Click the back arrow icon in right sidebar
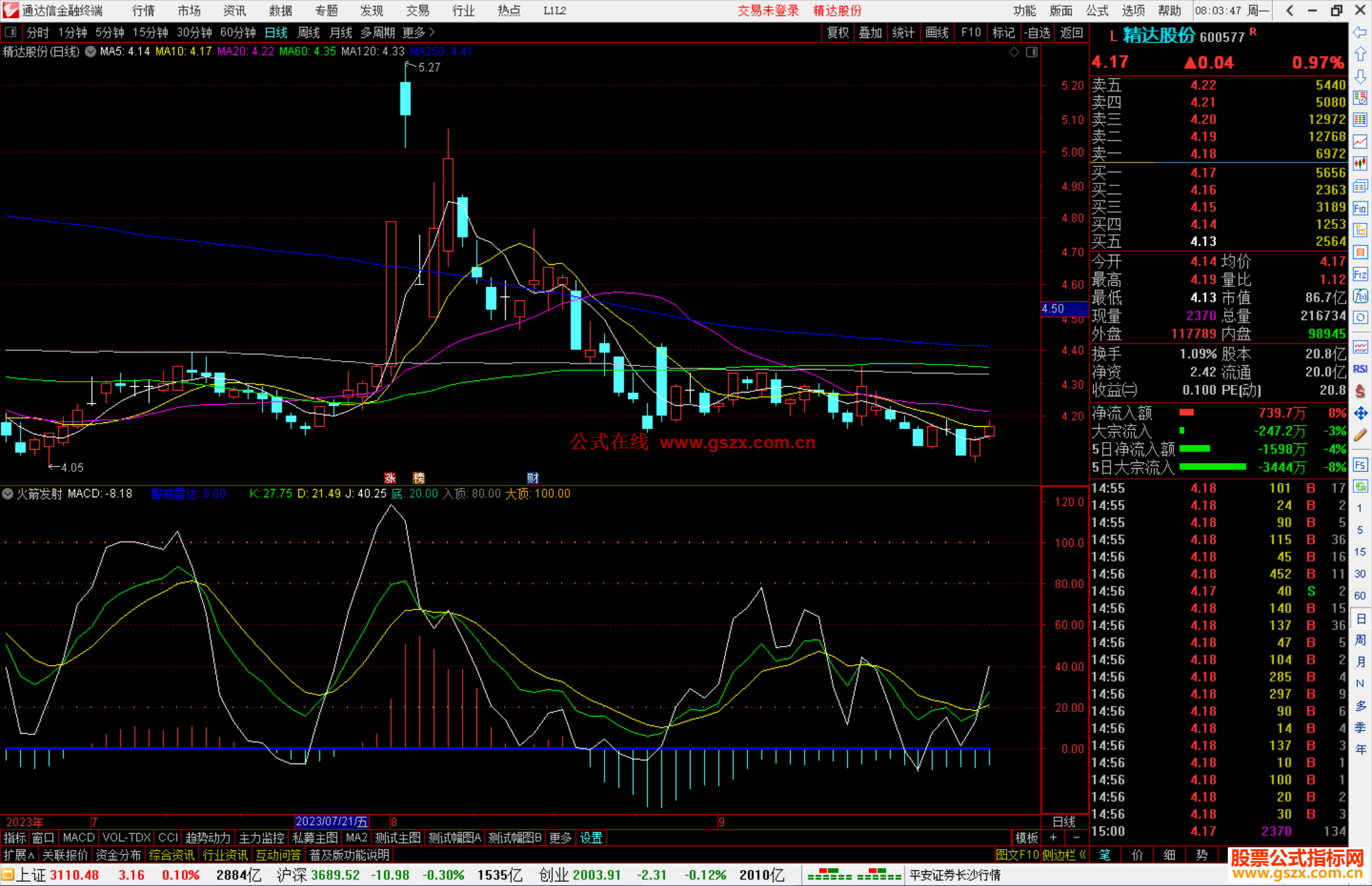 click(1360, 32)
